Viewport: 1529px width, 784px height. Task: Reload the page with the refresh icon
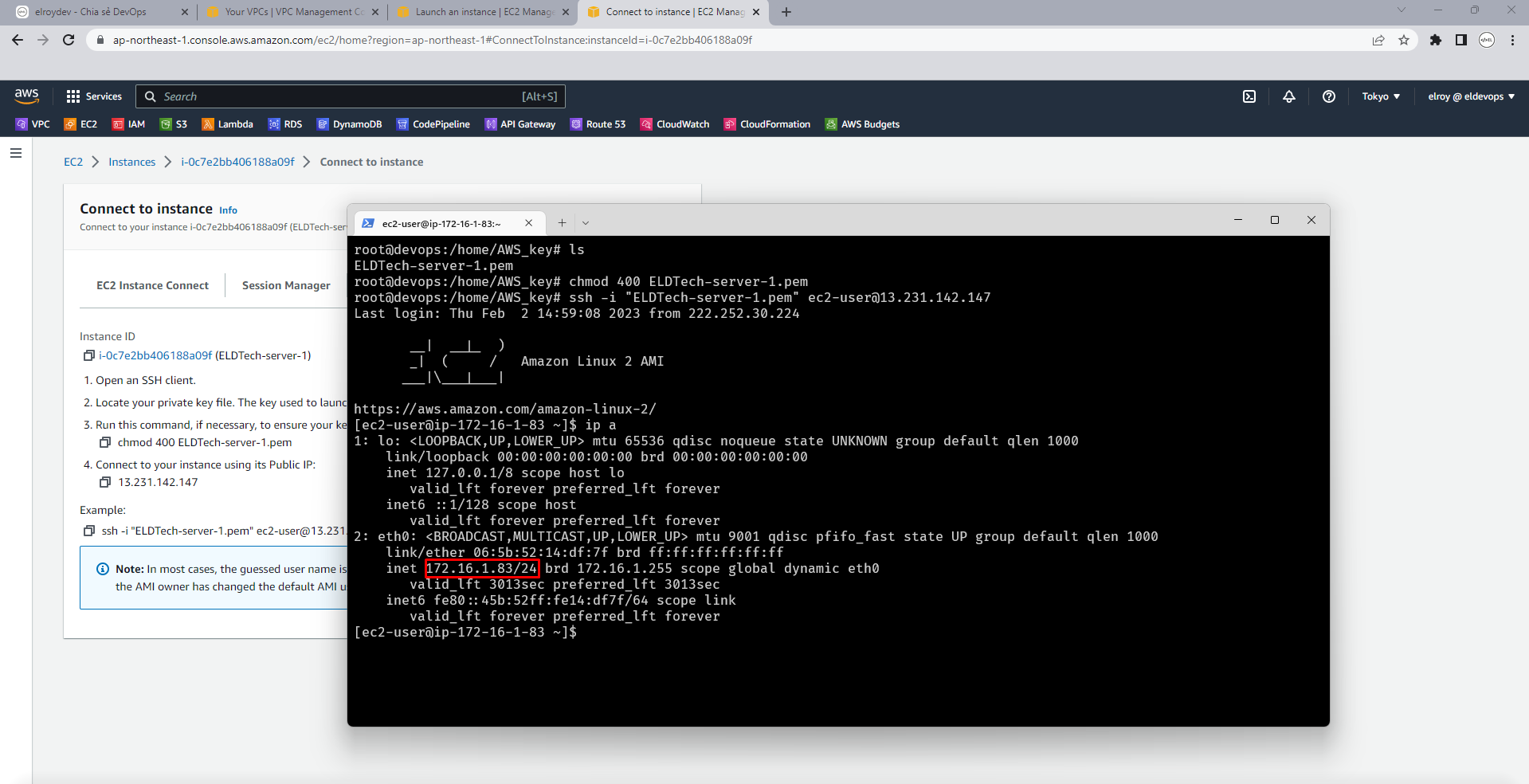point(69,40)
